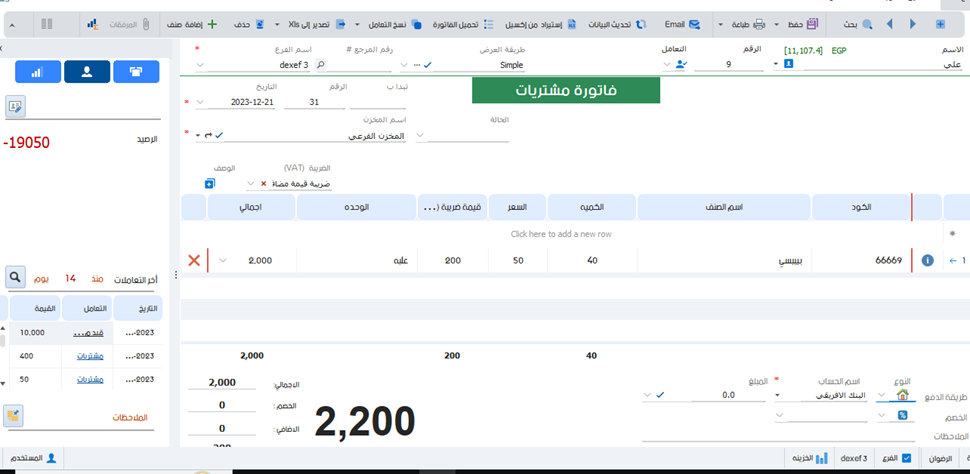Send invoice via Email button

tap(682, 25)
